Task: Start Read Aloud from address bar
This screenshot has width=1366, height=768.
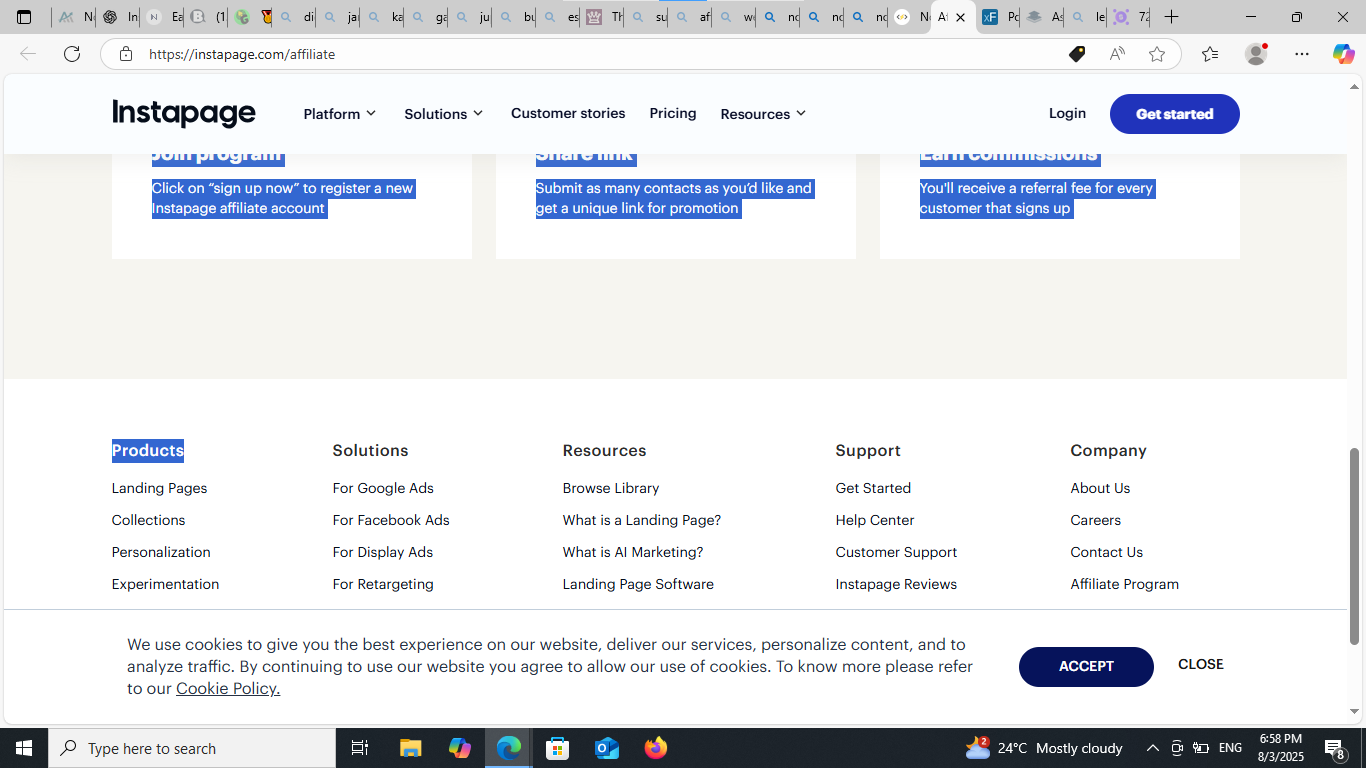Action: click(1117, 54)
